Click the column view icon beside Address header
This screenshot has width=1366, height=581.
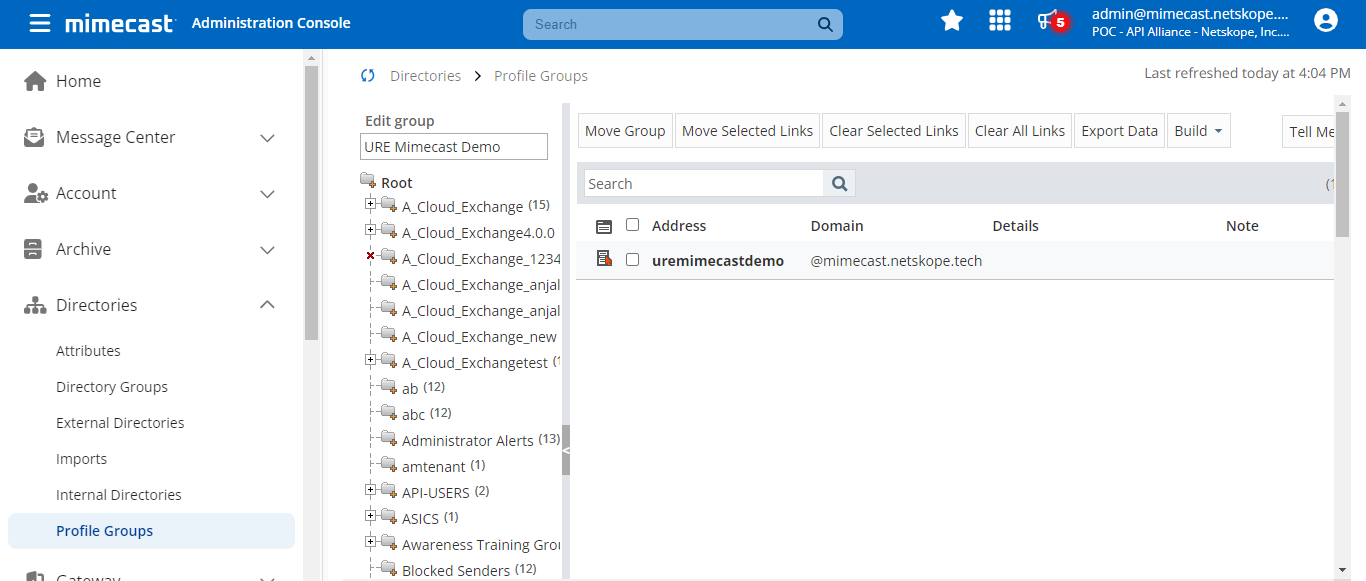tap(604, 227)
